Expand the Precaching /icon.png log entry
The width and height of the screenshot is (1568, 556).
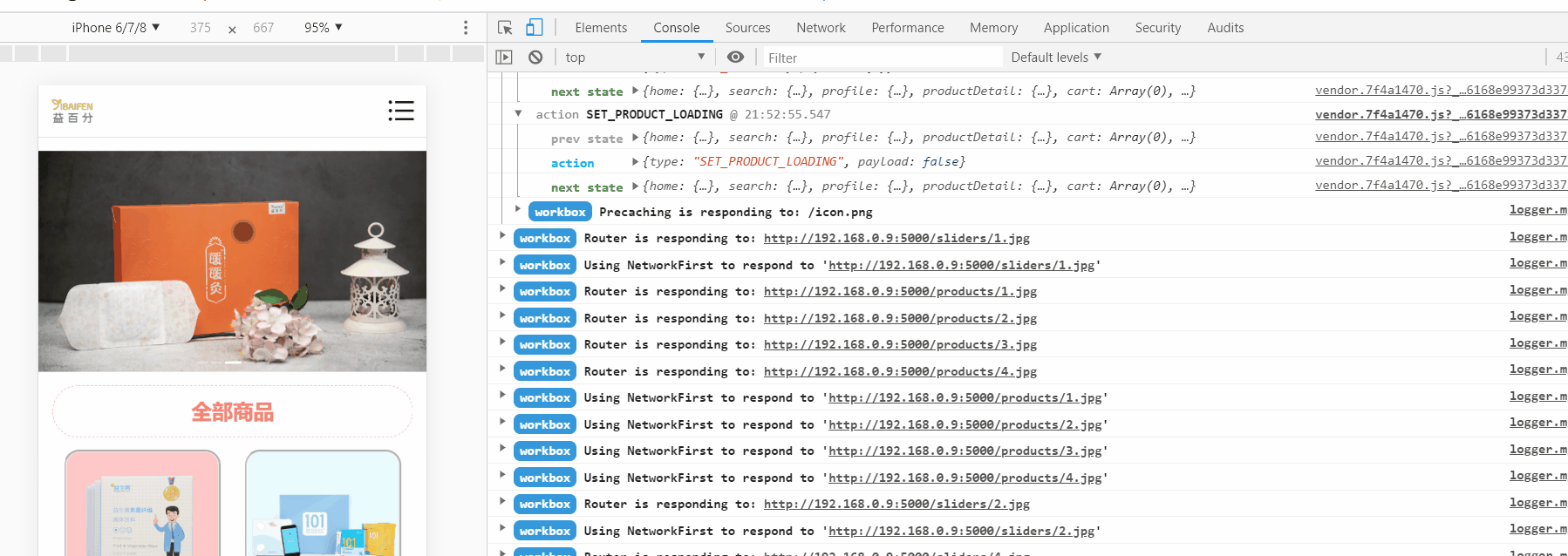click(518, 208)
